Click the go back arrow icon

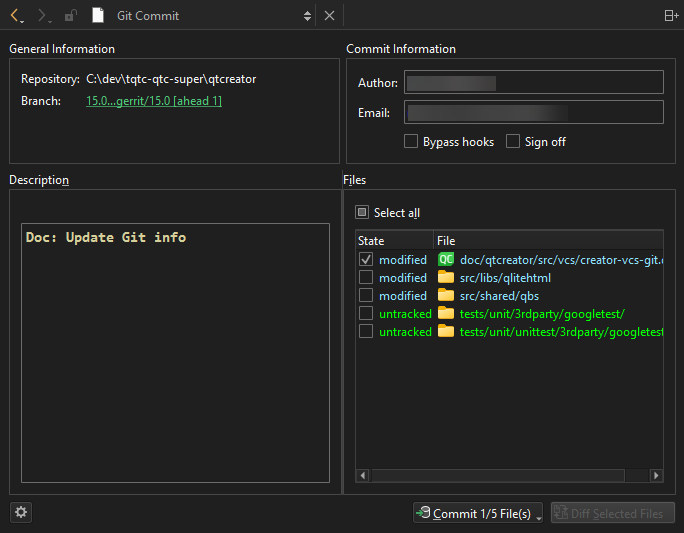[15, 16]
